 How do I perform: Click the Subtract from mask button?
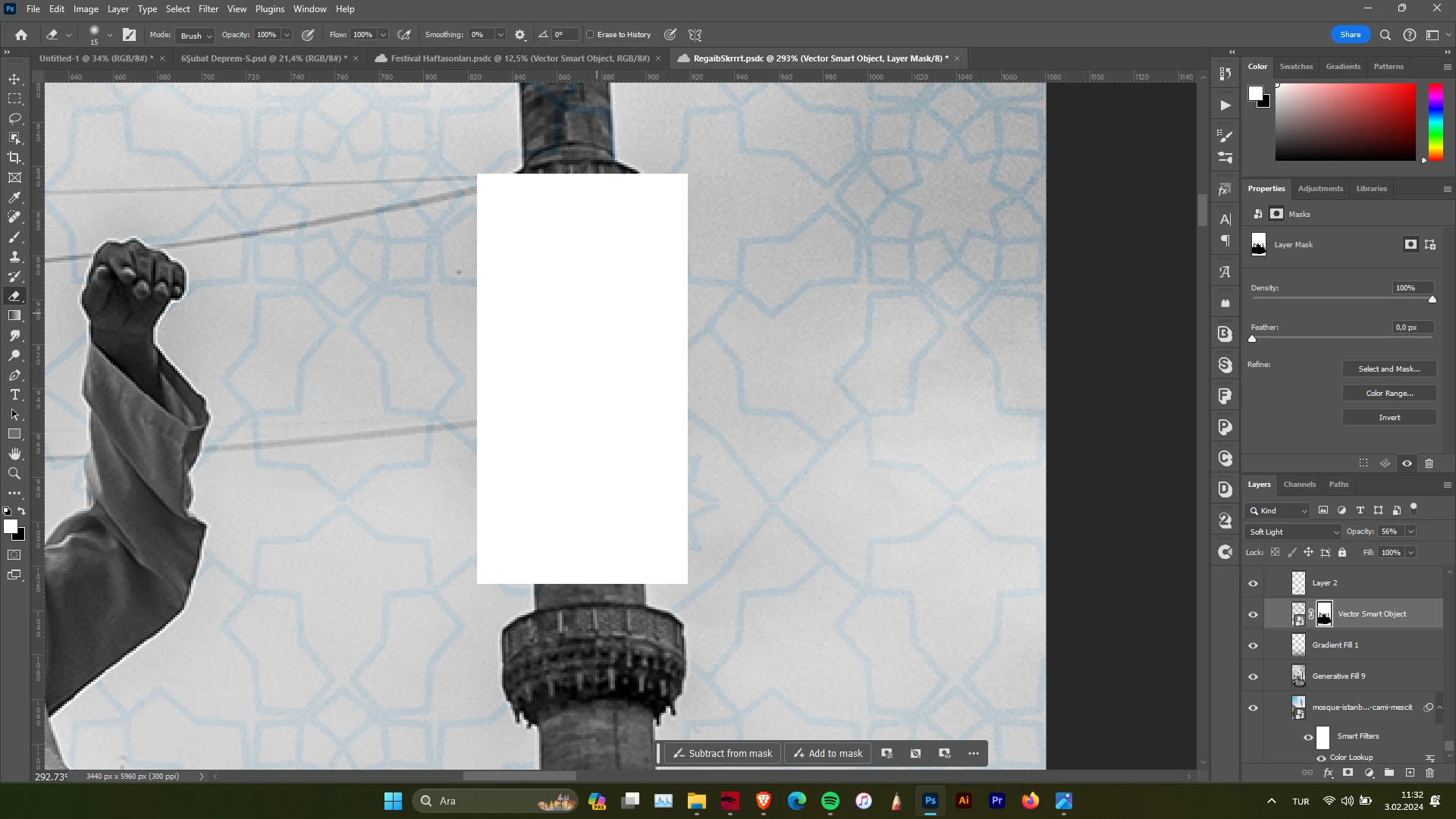pyautogui.click(x=721, y=754)
